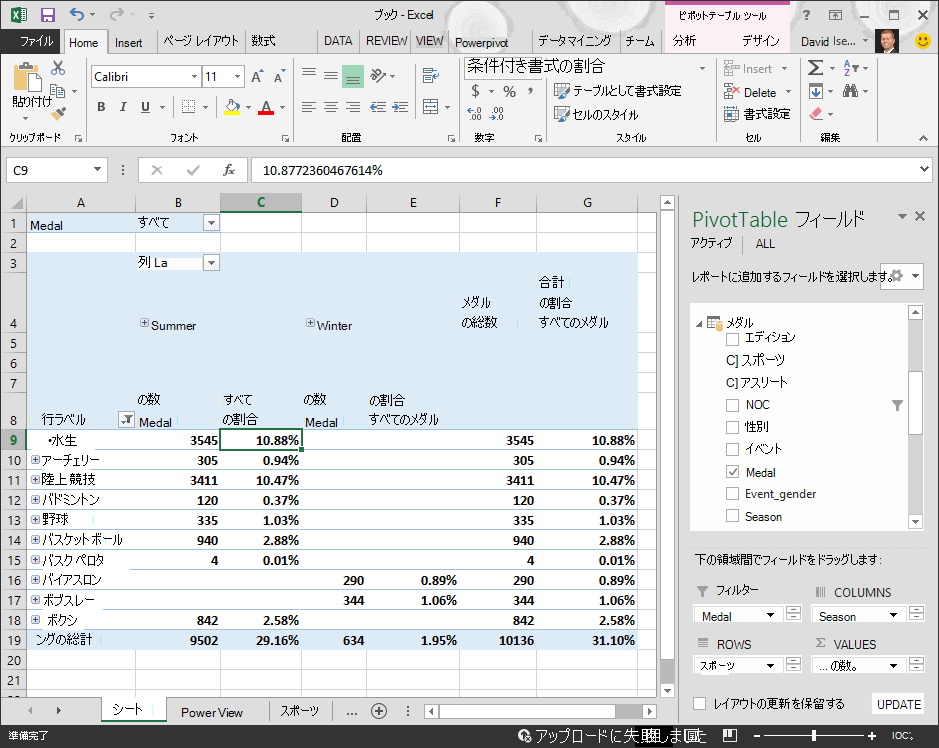Viewport: 939px width, 748px height.
Task: Click the Borders icon
Action: click(x=188, y=107)
